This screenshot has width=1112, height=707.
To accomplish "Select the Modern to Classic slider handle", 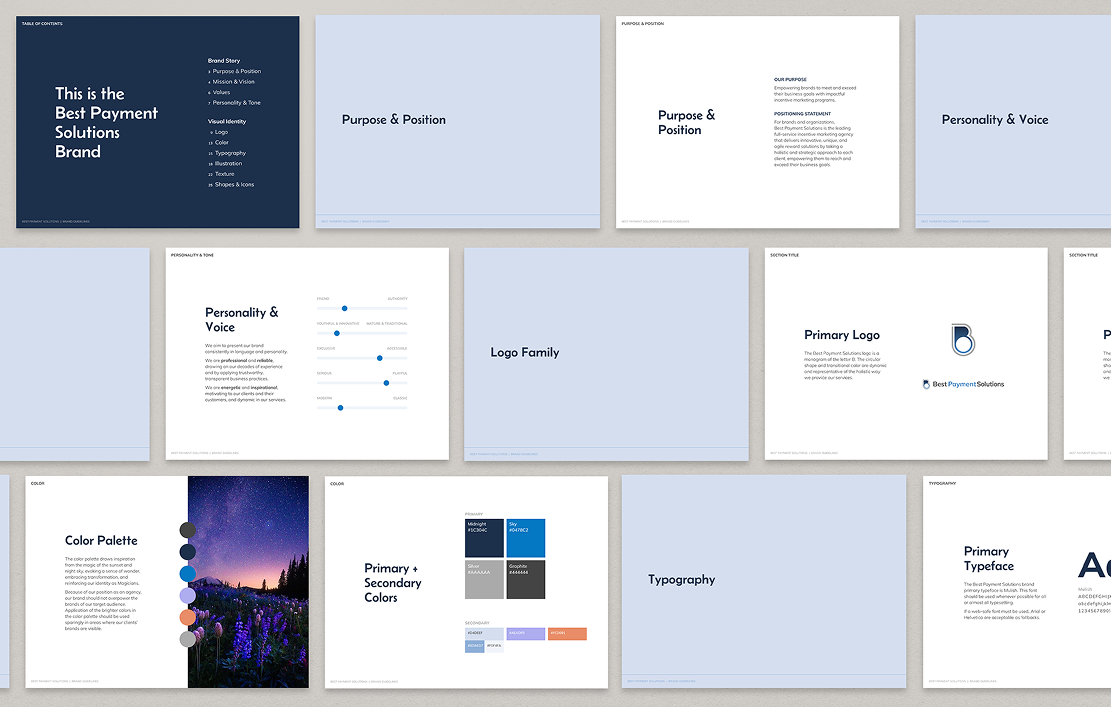I will coord(340,408).
